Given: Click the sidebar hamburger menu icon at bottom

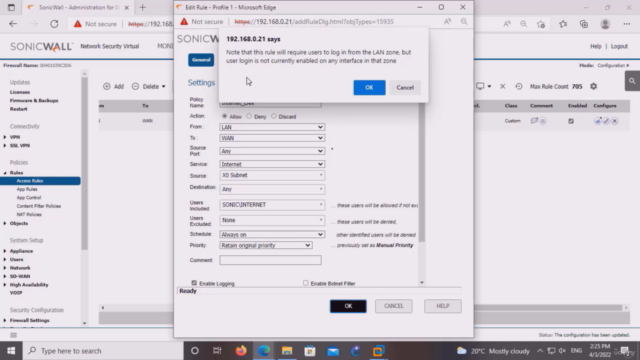Looking at the screenshot, I should pos(13,335).
